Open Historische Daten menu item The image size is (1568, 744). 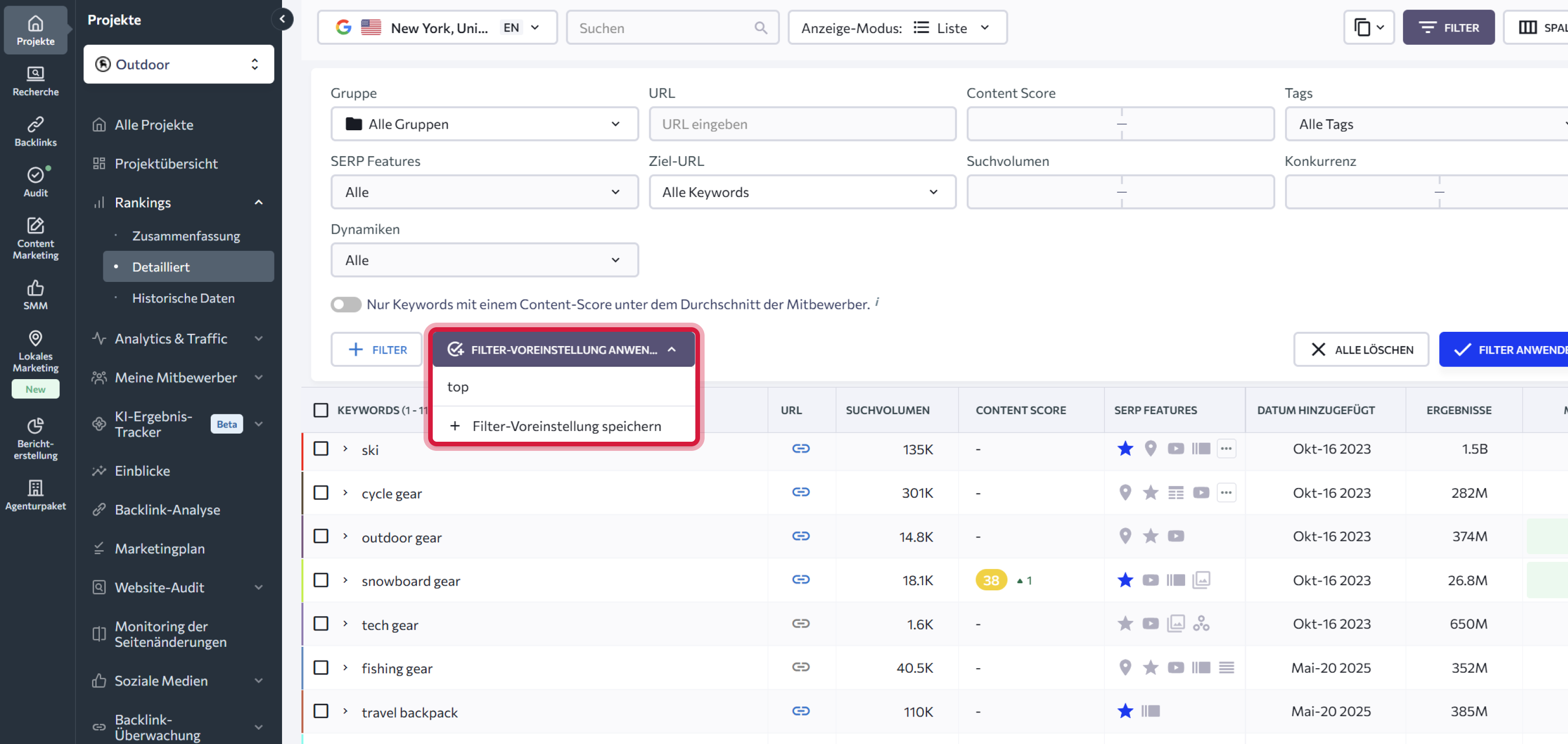click(183, 298)
